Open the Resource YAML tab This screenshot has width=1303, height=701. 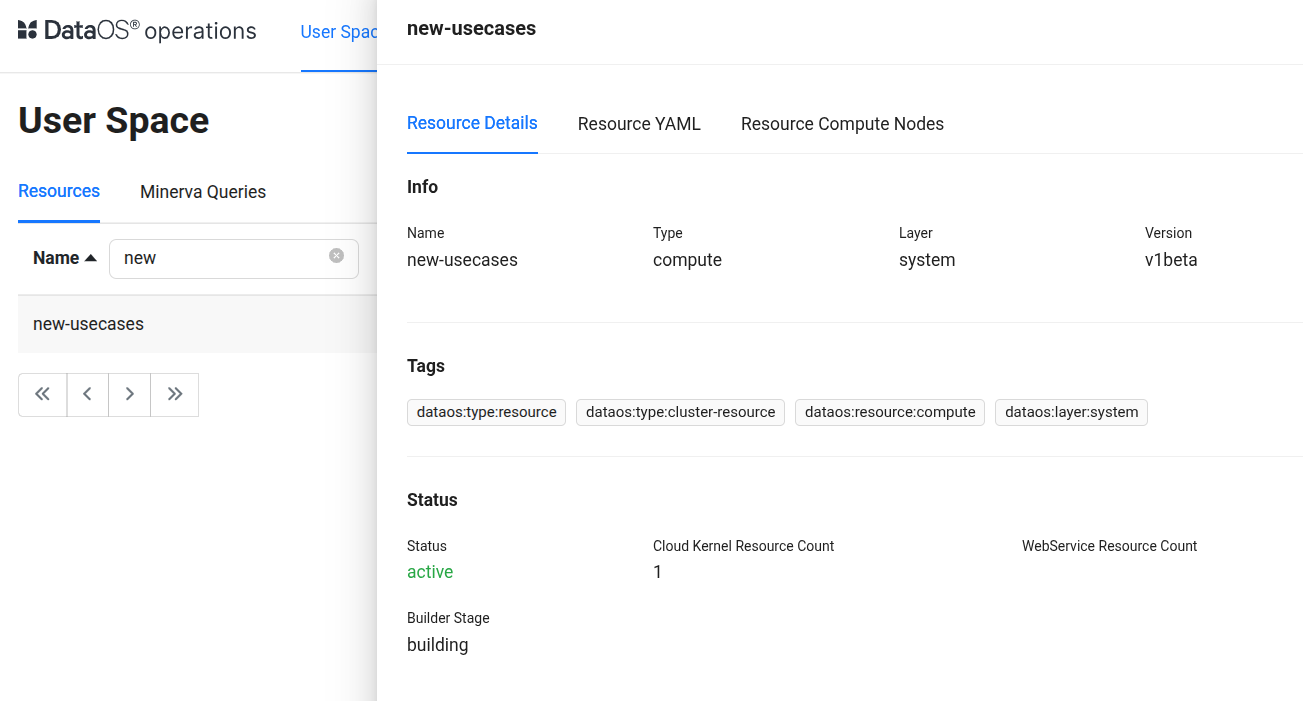pos(639,124)
